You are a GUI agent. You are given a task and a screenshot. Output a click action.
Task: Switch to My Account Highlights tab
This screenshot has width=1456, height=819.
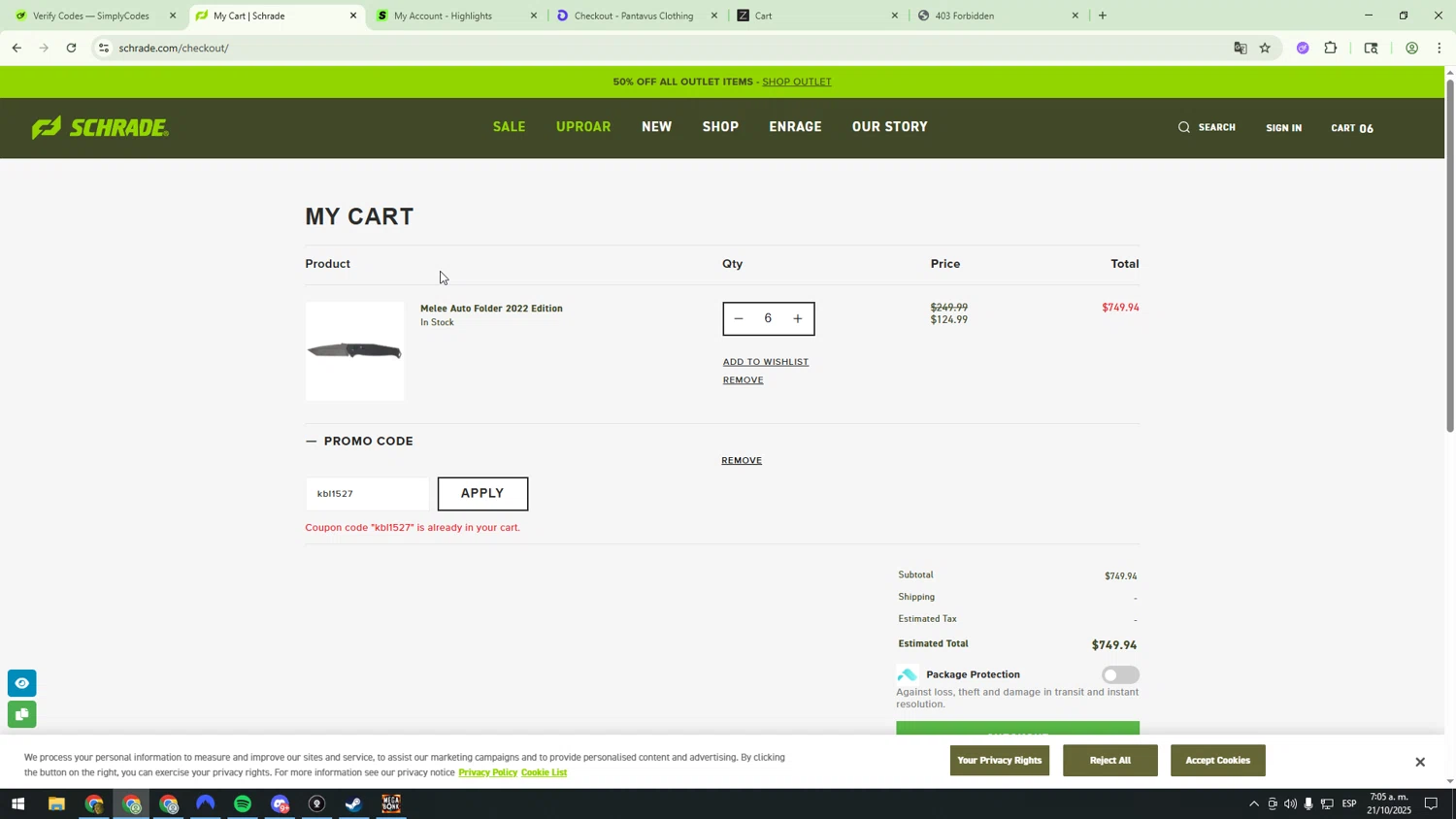[x=455, y=16]
